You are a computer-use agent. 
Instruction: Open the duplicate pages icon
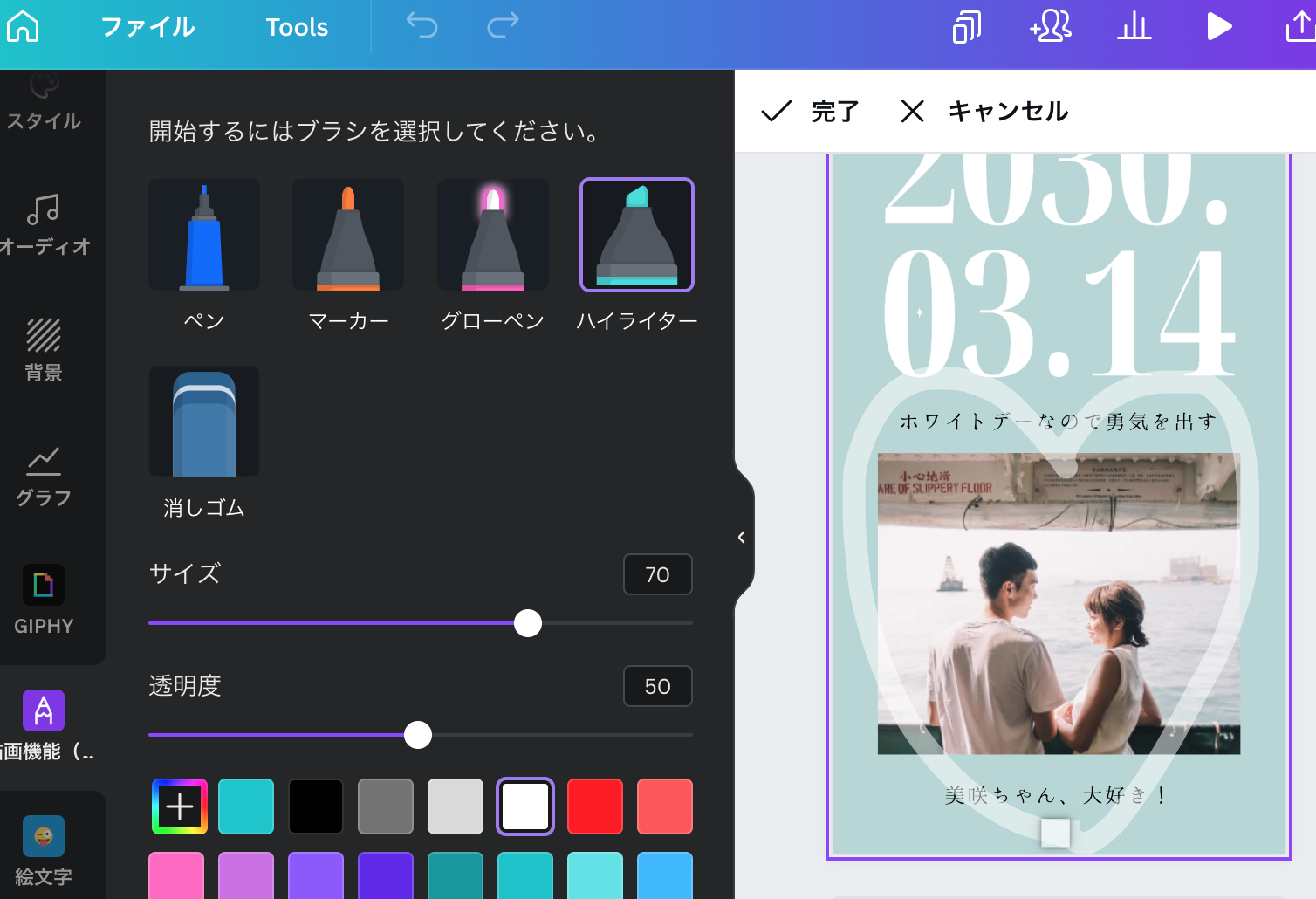[966, 27]
